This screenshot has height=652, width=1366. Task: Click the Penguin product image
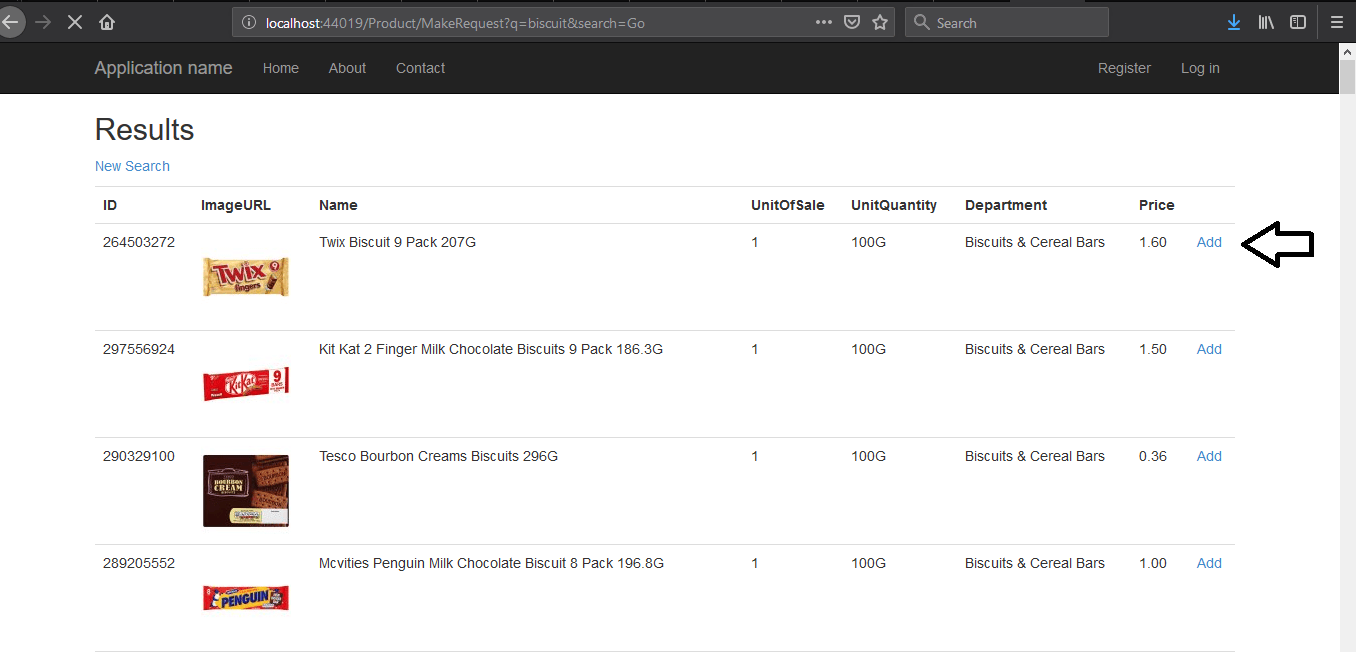point(246,598)
